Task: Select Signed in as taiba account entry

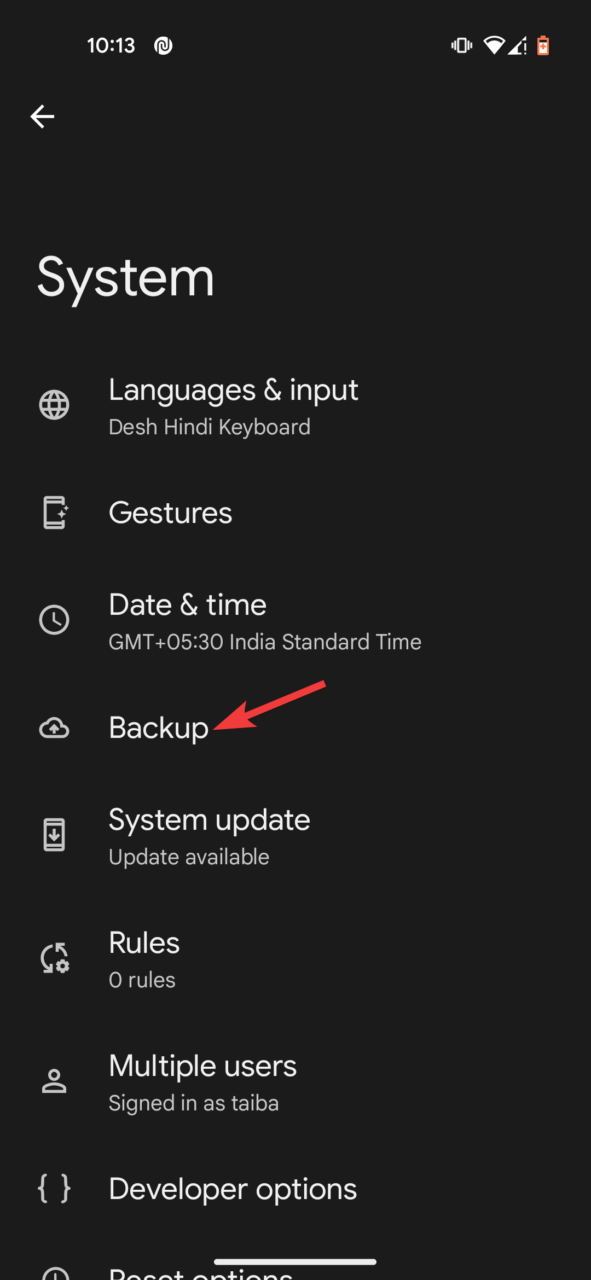Action: coord(203,1080)
